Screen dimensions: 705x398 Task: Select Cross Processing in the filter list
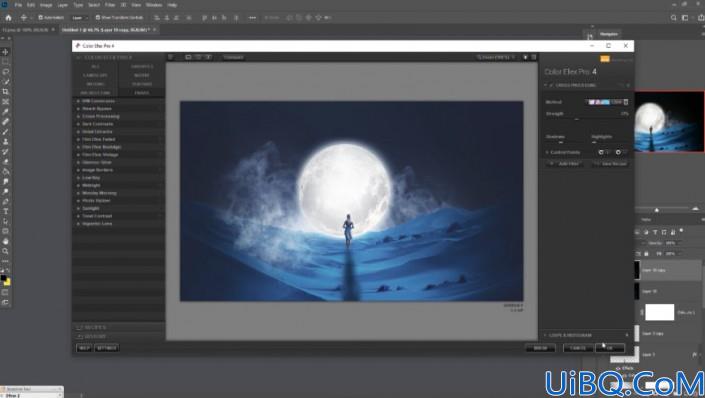tap(101, 116)
